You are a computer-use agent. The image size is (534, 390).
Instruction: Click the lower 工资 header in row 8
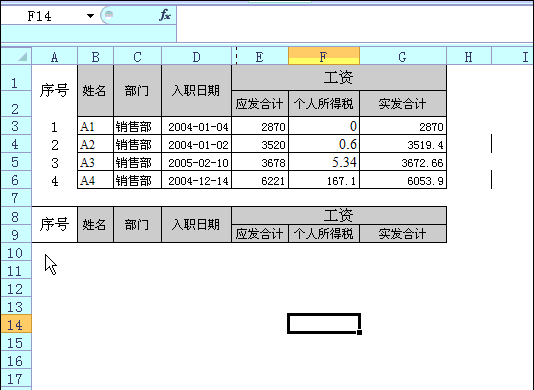pos(339,215)
